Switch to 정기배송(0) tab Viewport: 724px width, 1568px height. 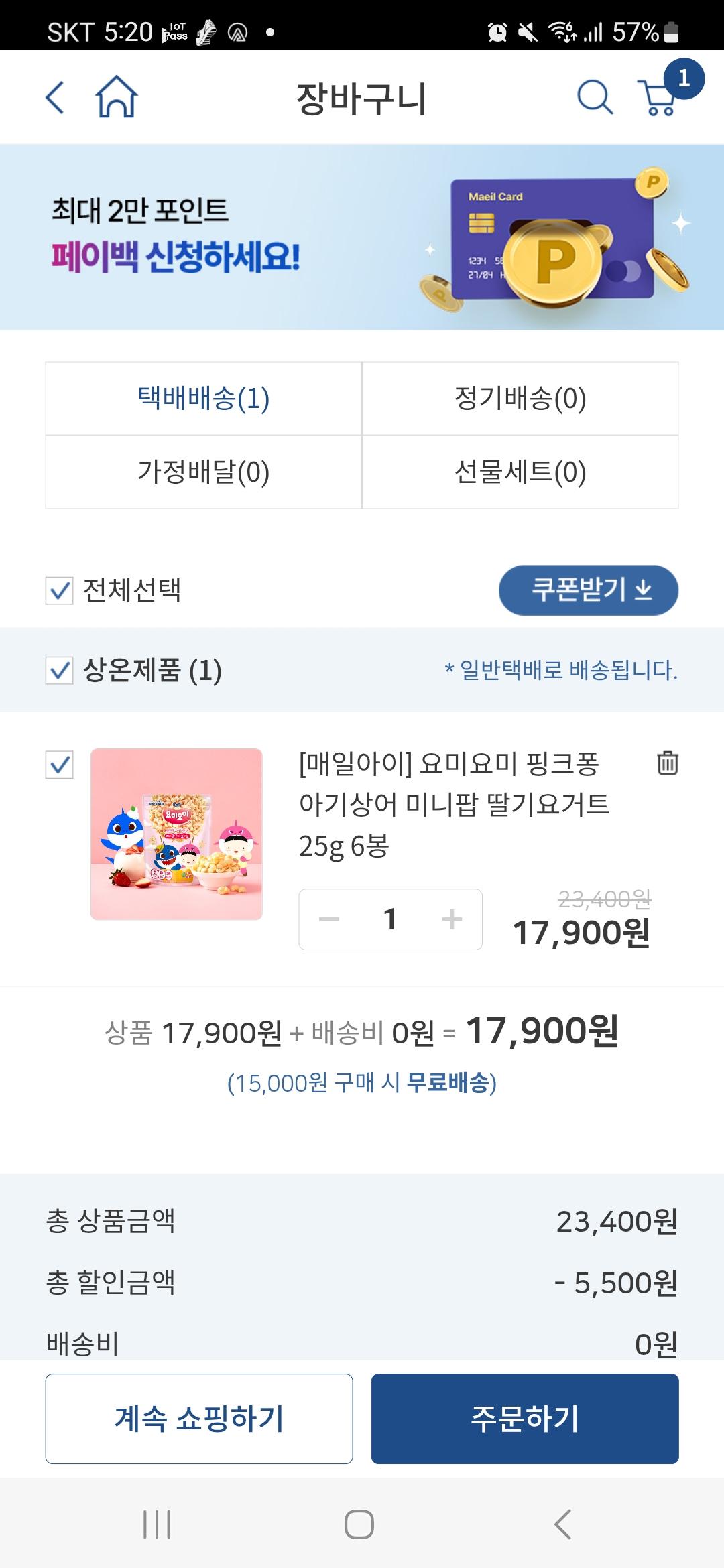520,399
